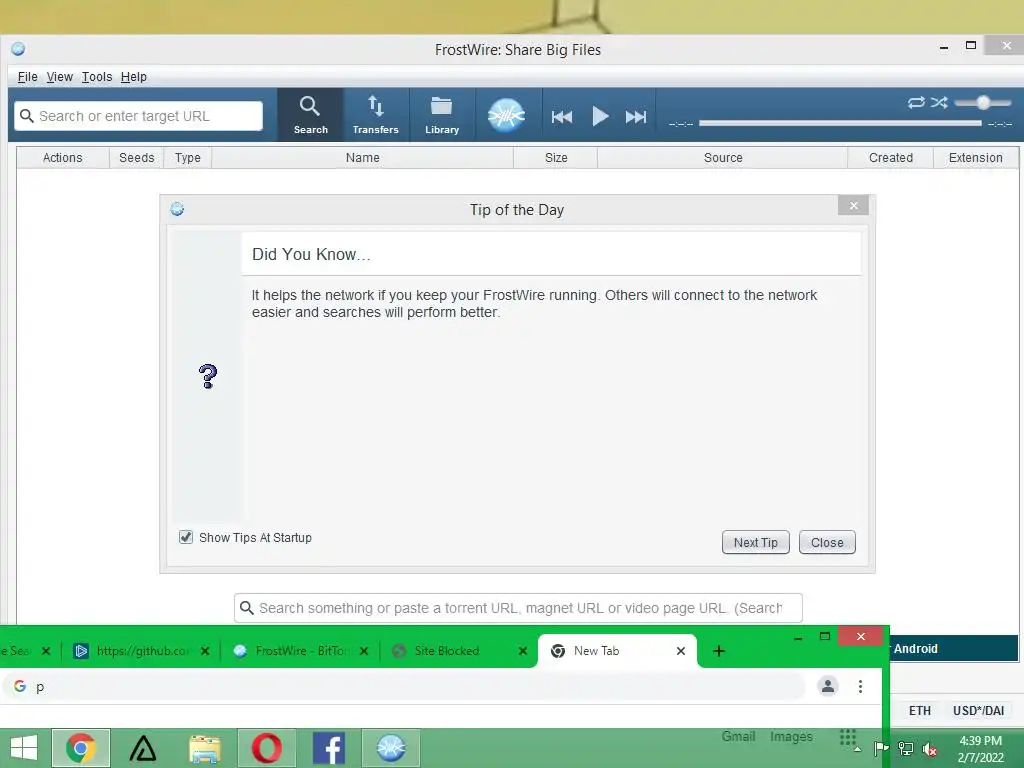Open the Tools menu
Viewport: 1024px width, 768px height.
[97, 77]
